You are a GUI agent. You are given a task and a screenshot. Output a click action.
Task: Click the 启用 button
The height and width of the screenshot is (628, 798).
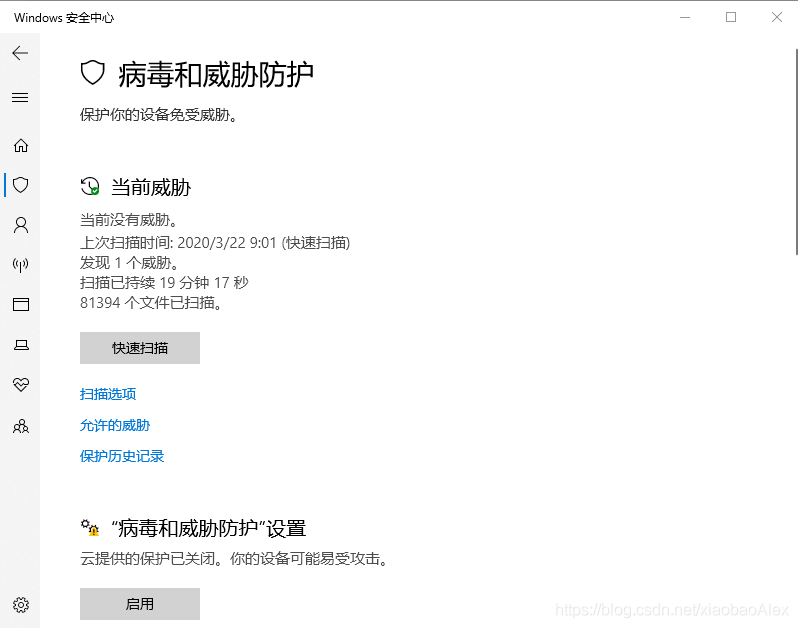(140, 604)
